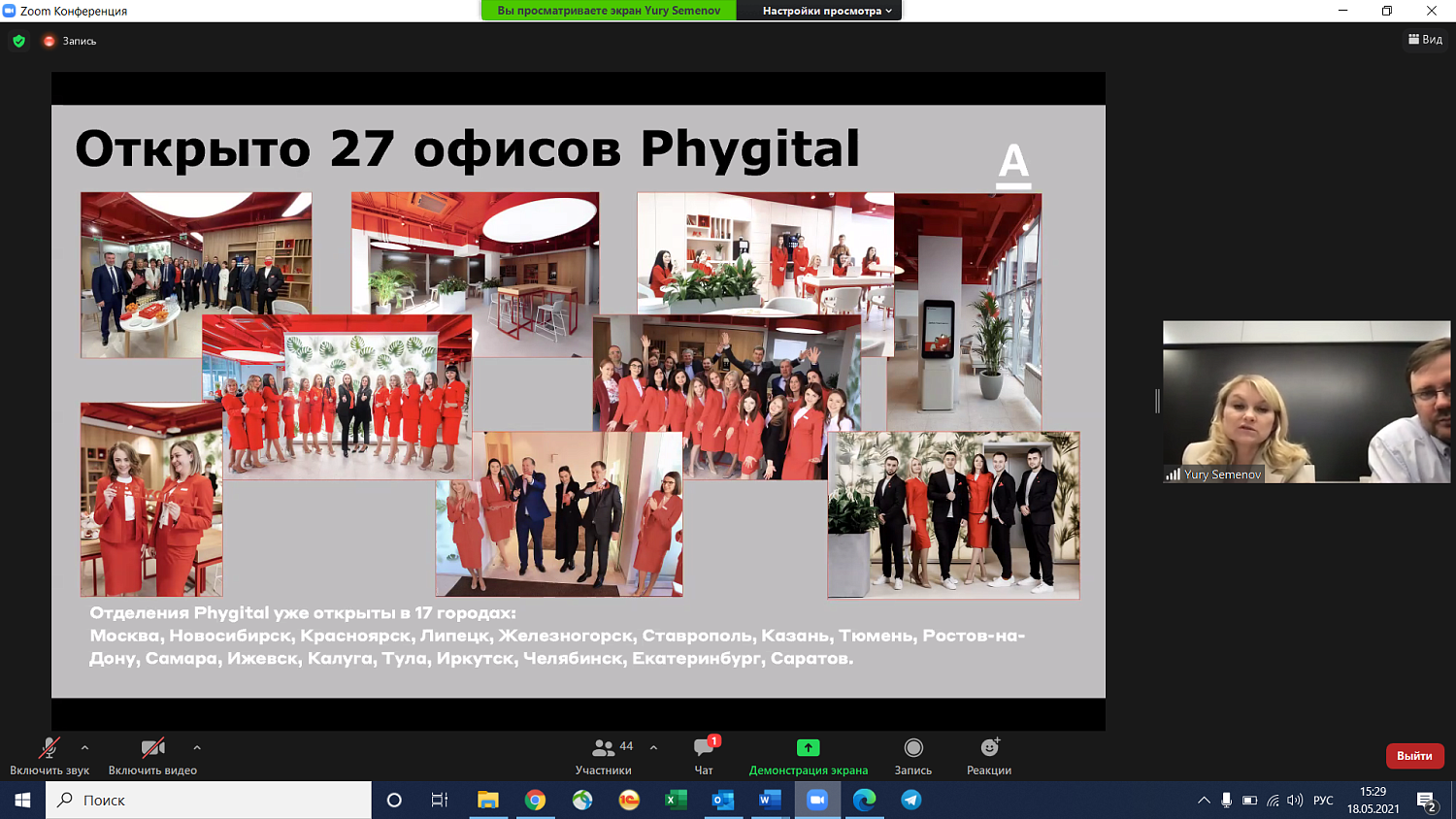Viewport: 1456px width, 819px height.
Task: Expand the arrow next to Participants
Action: 653,747
